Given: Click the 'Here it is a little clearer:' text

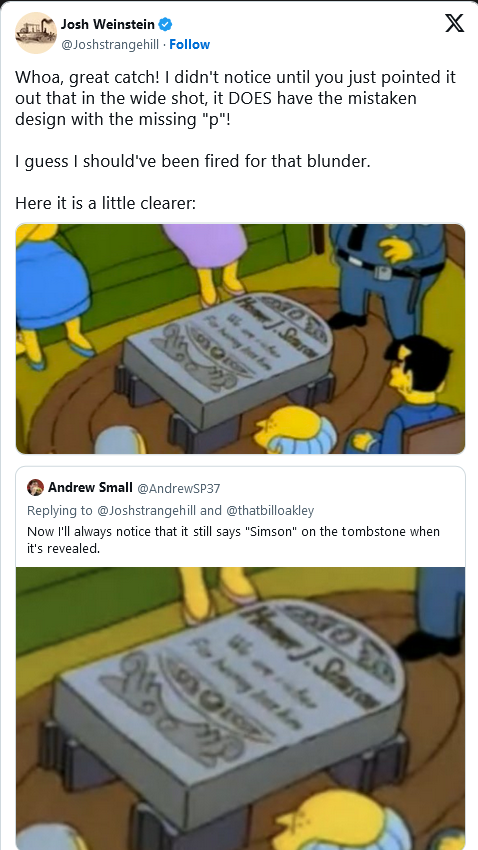Looking at the screenshot, I should click(105, 203).
